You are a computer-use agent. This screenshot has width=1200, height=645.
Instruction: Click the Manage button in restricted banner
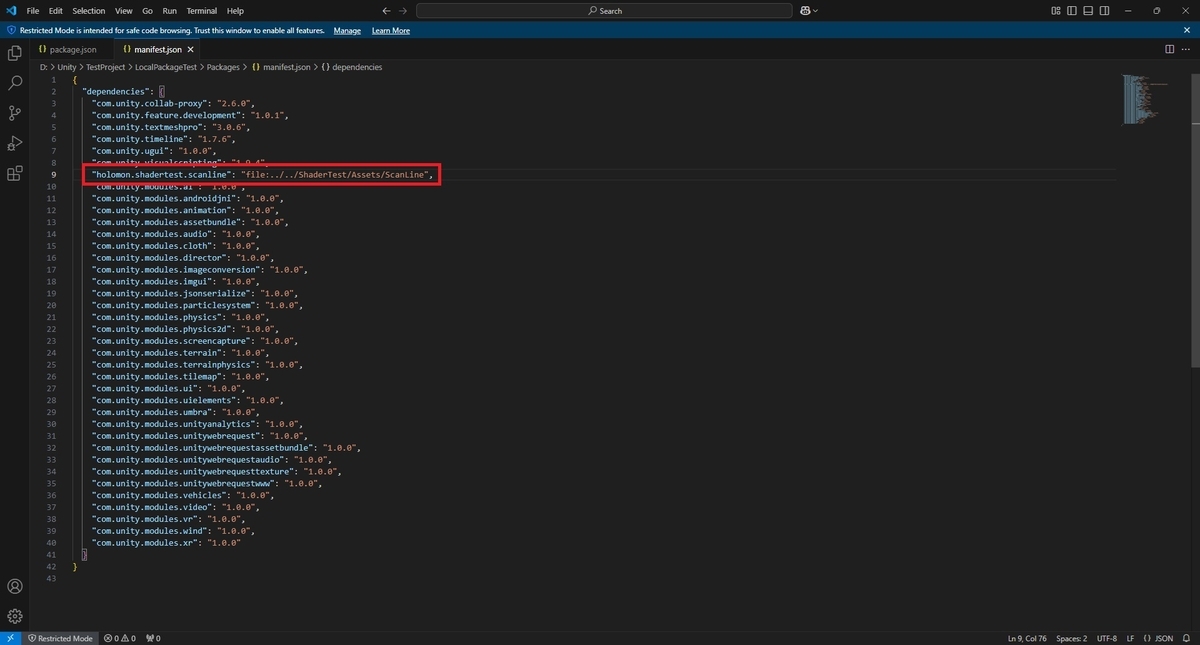pos(347,30)
